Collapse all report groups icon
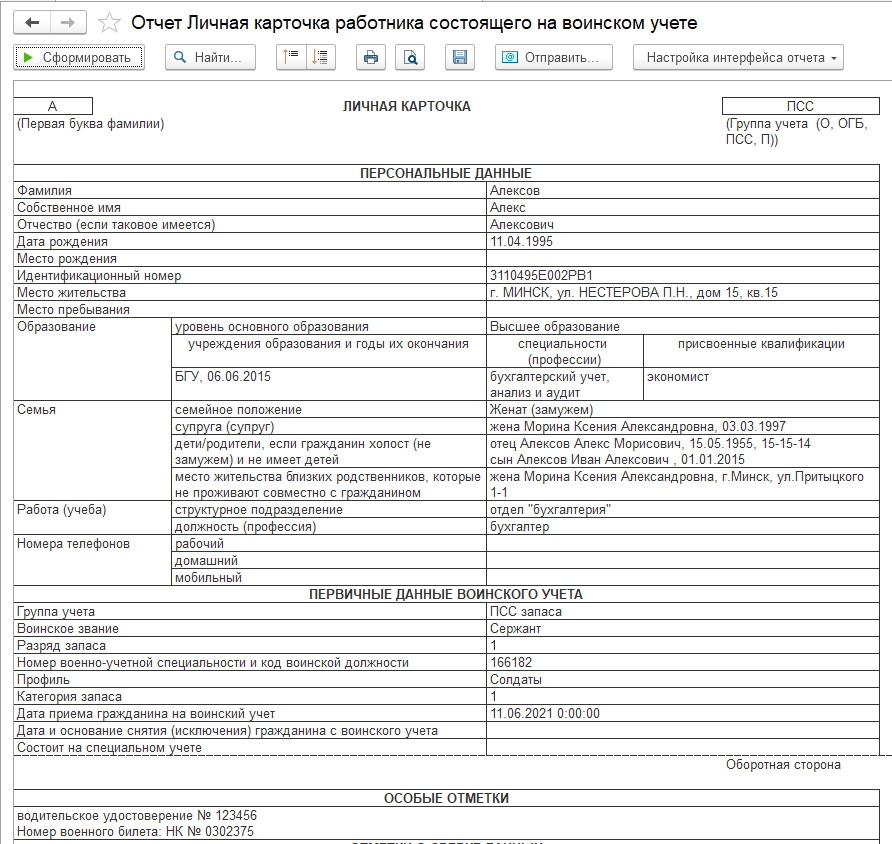This screenshot has height=844, width=892. (292, 57)
